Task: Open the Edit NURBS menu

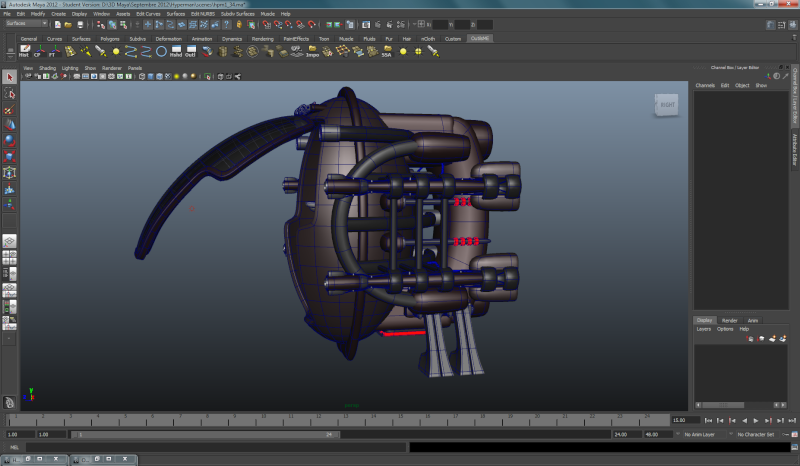Action: coord(203,14)
